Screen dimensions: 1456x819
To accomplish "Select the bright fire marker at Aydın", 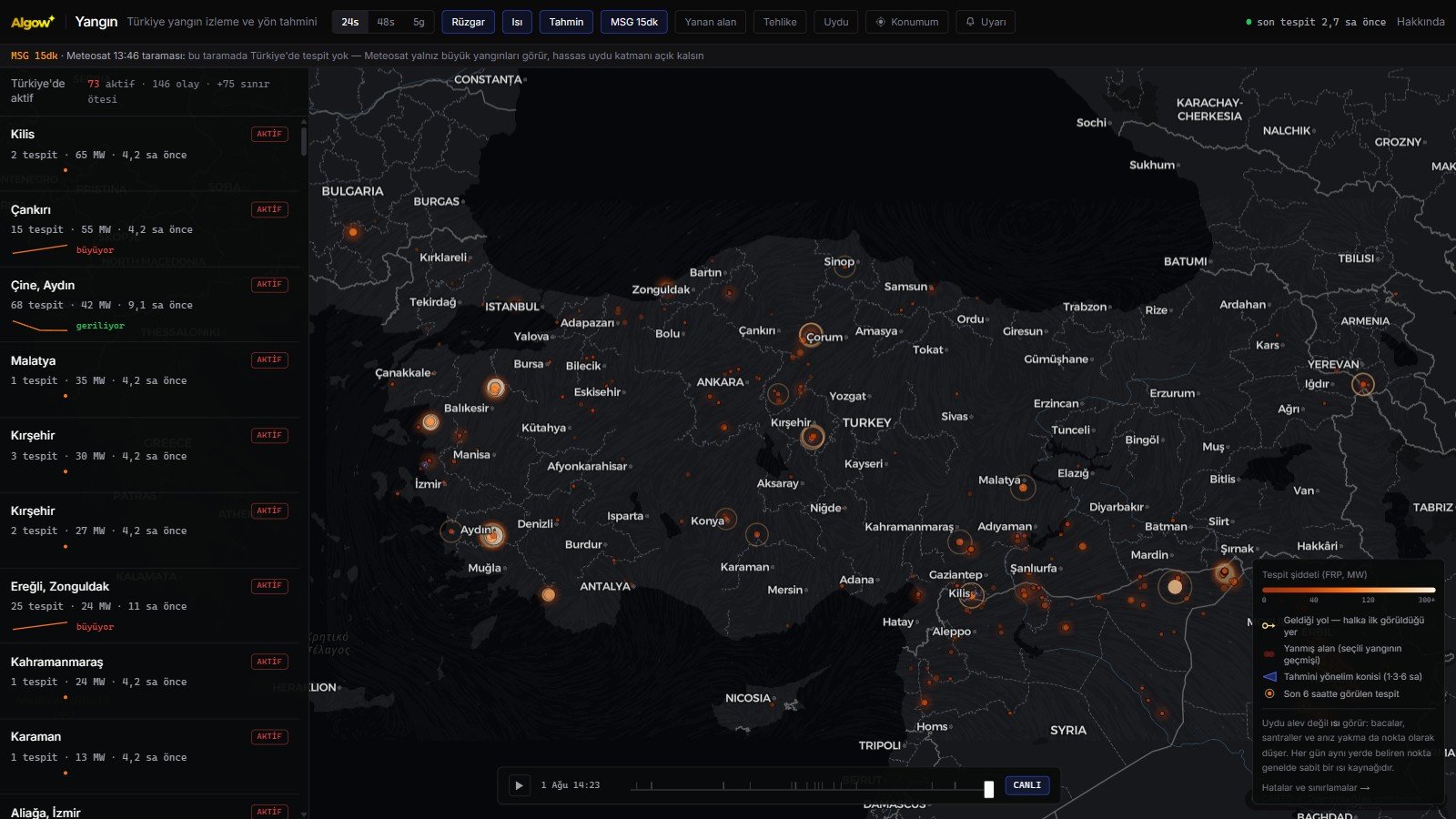I will tap(492, 536).
